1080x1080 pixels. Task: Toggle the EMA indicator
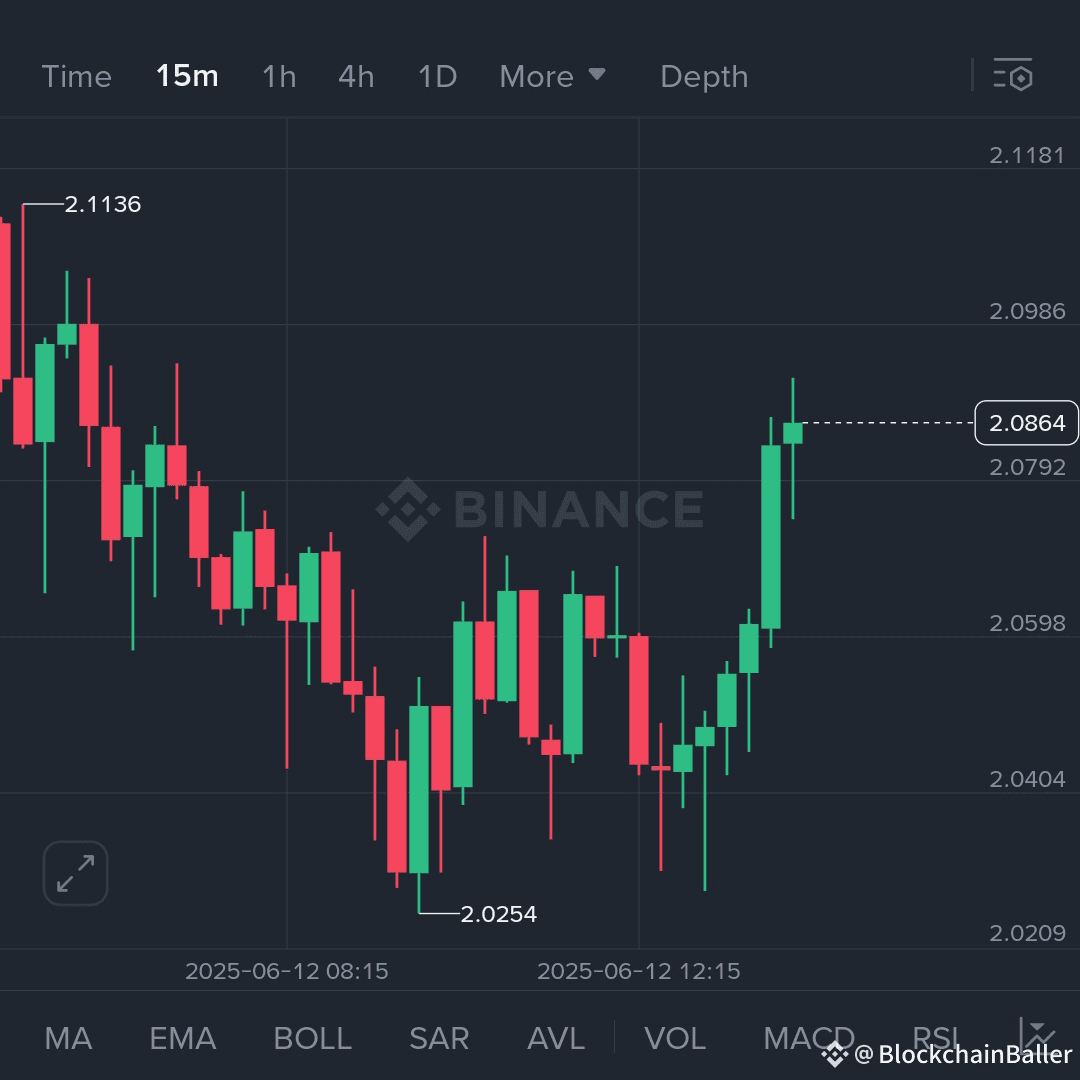click(182, 1038)
